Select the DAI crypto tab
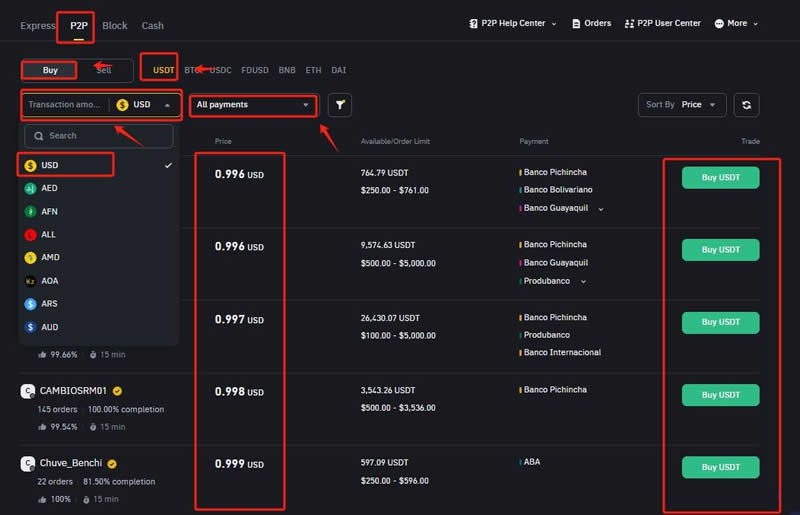 (338, 70)
